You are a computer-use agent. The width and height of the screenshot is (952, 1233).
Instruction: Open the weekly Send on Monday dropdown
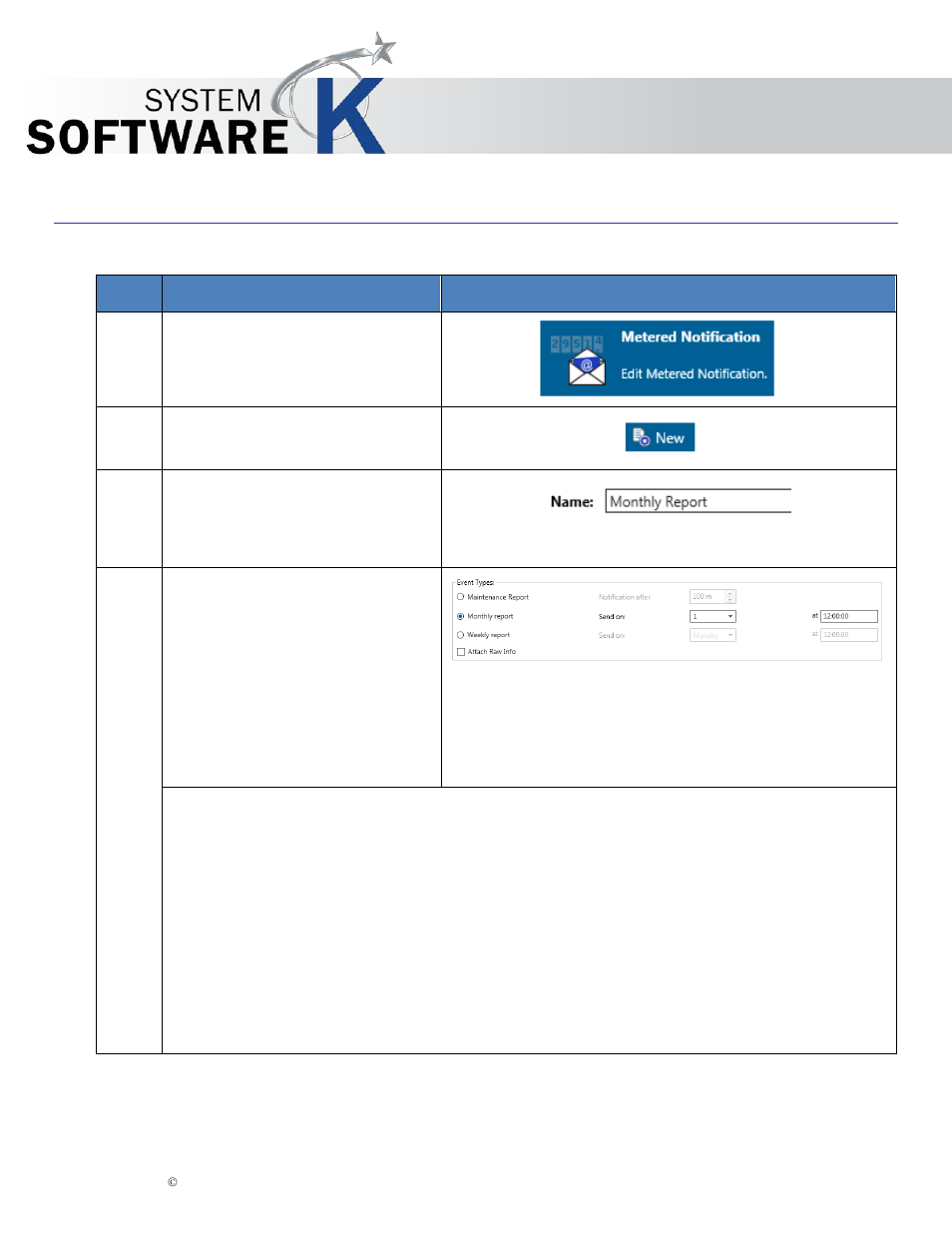pyautogui.click(x=713, y=635)
